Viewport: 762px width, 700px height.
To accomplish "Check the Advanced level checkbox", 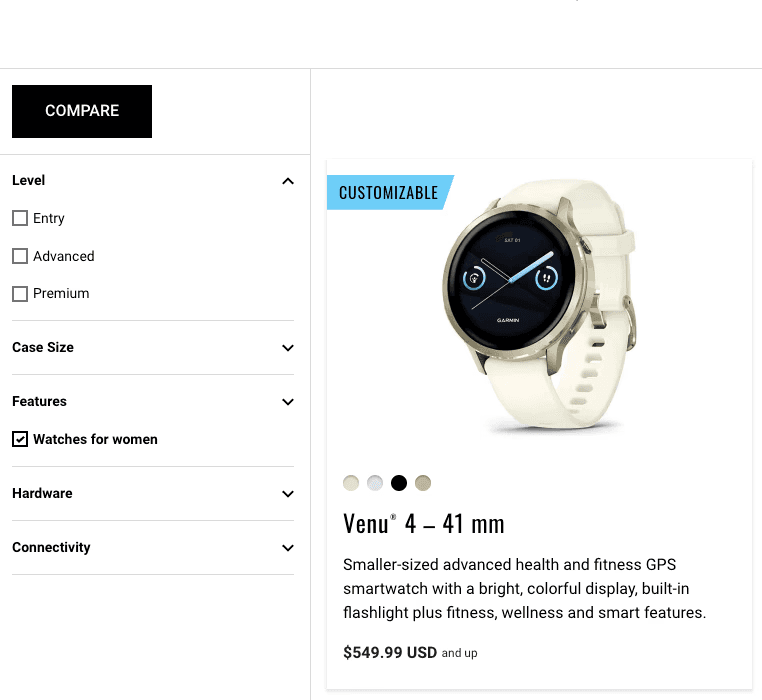I will click(x=20, y=256).
